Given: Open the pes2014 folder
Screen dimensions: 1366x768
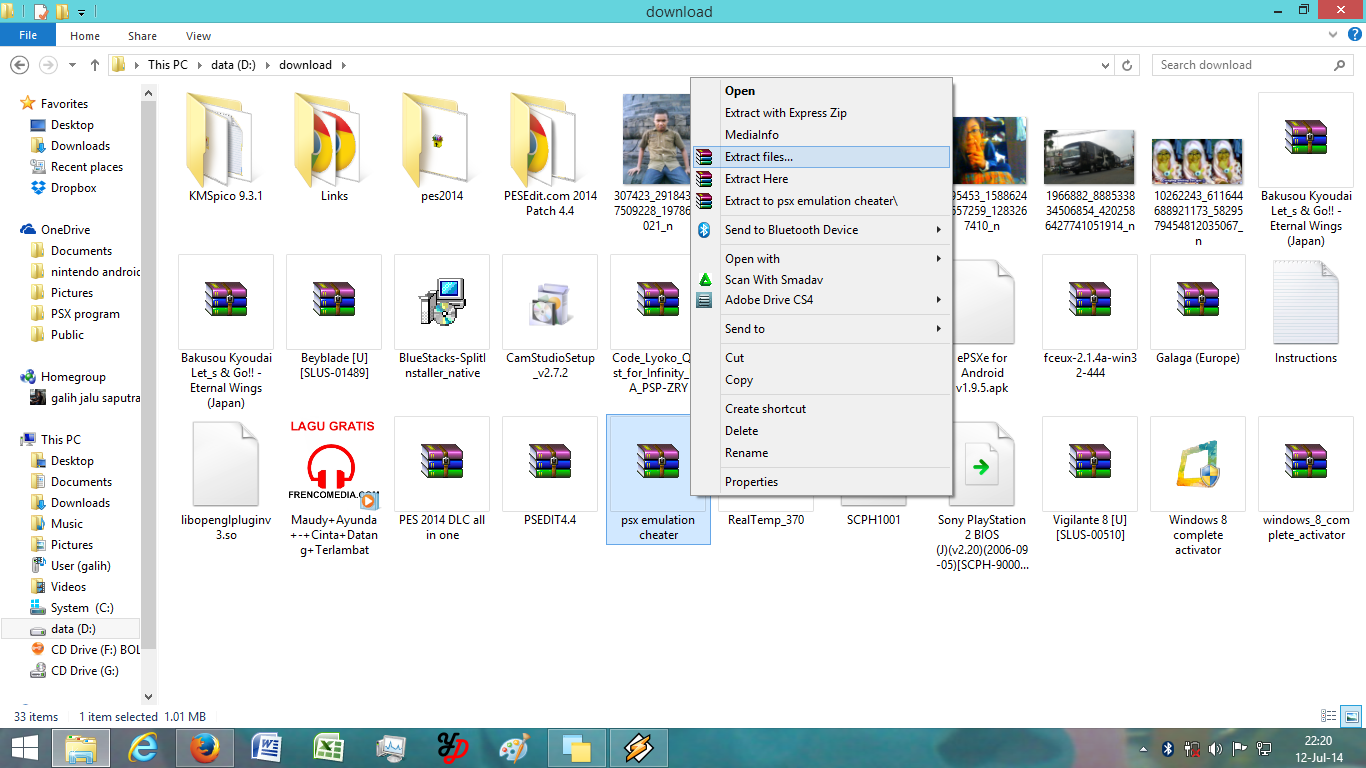Looking at the screenshot, I should tap(442, 147).
